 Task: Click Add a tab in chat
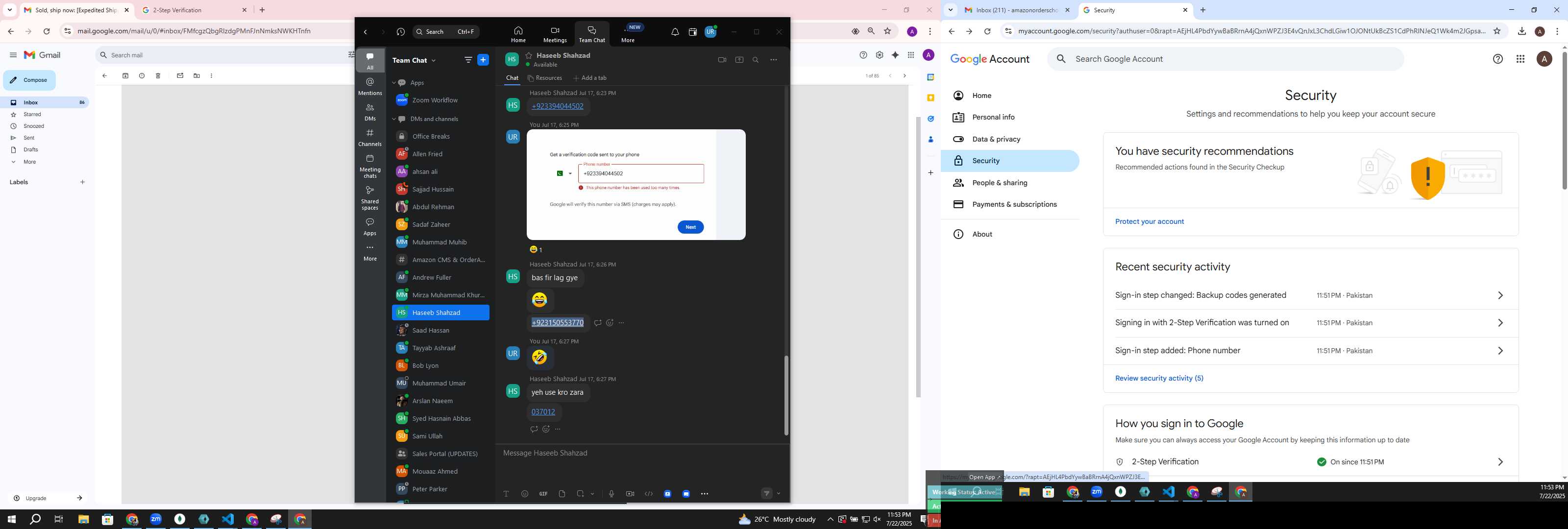click(x=590, y=78)
